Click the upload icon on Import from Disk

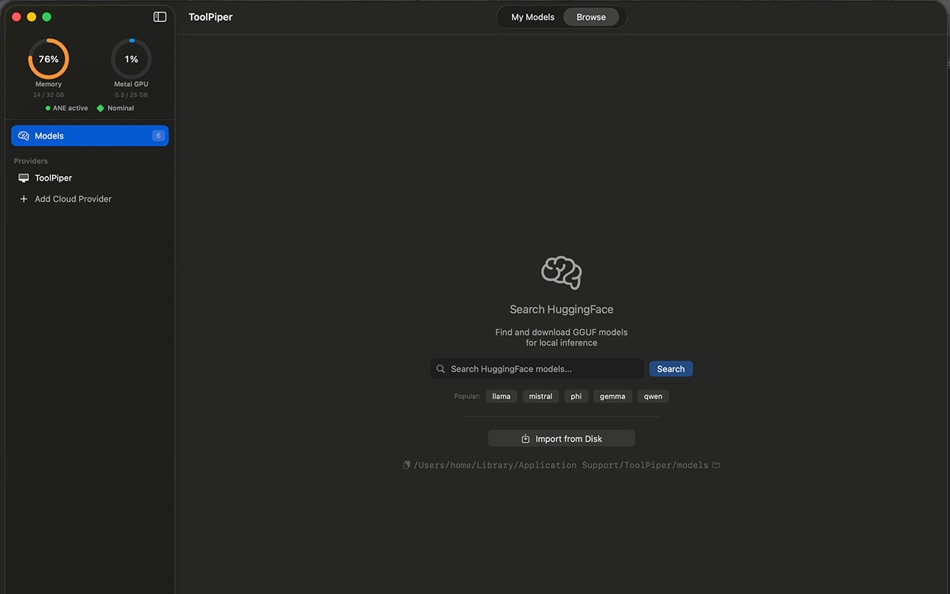tap(524, 438)
